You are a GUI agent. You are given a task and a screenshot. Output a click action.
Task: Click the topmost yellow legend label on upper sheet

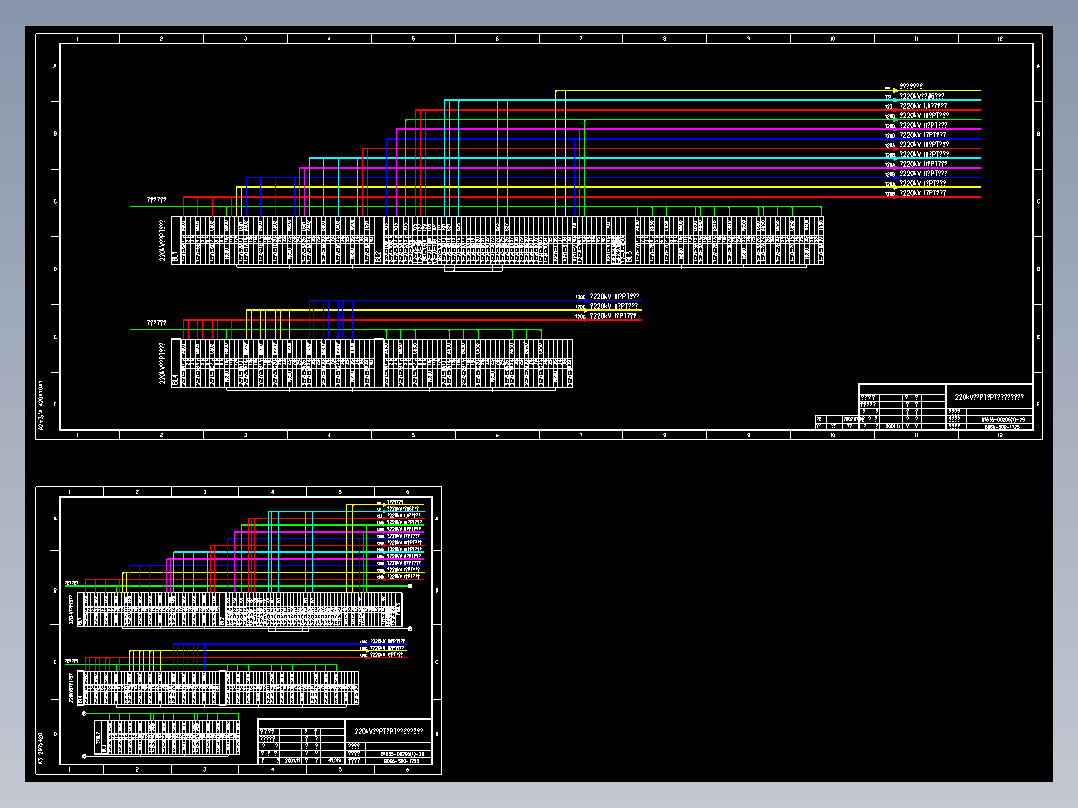[912, 87]
